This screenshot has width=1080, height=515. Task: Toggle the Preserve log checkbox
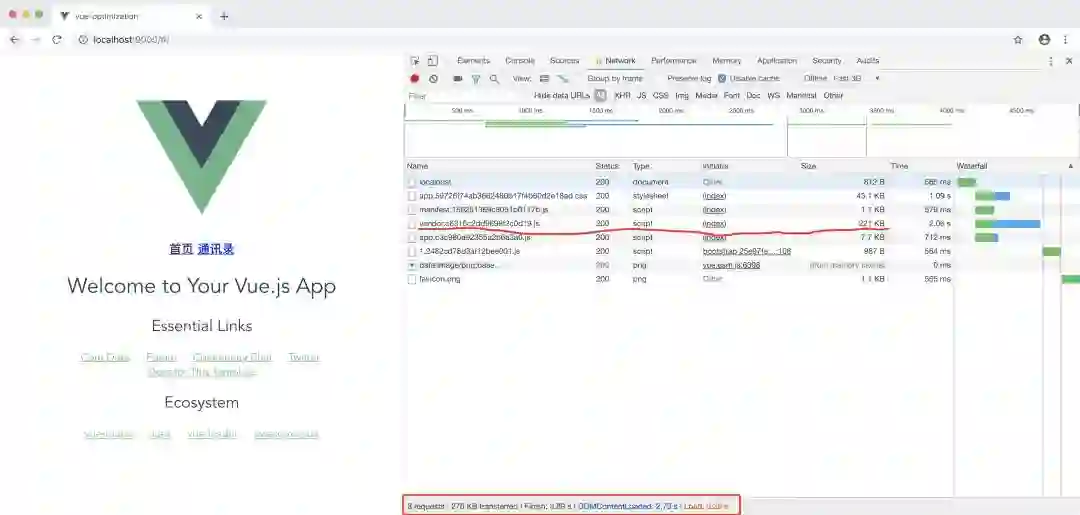(x=689, y=78)
